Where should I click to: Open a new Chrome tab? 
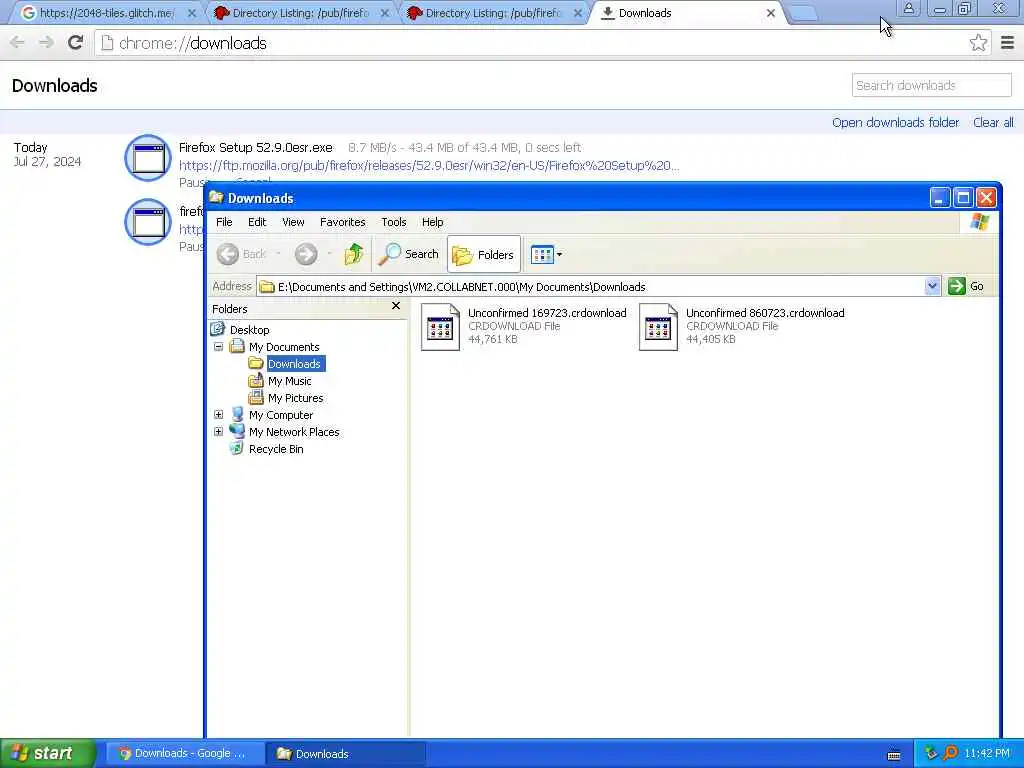[803, 13]
